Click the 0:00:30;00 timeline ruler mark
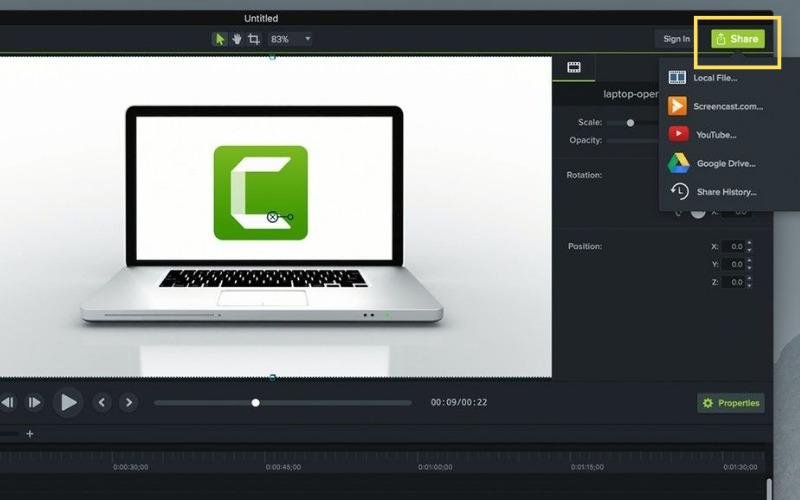800x500 pixels. pos(131,467)
